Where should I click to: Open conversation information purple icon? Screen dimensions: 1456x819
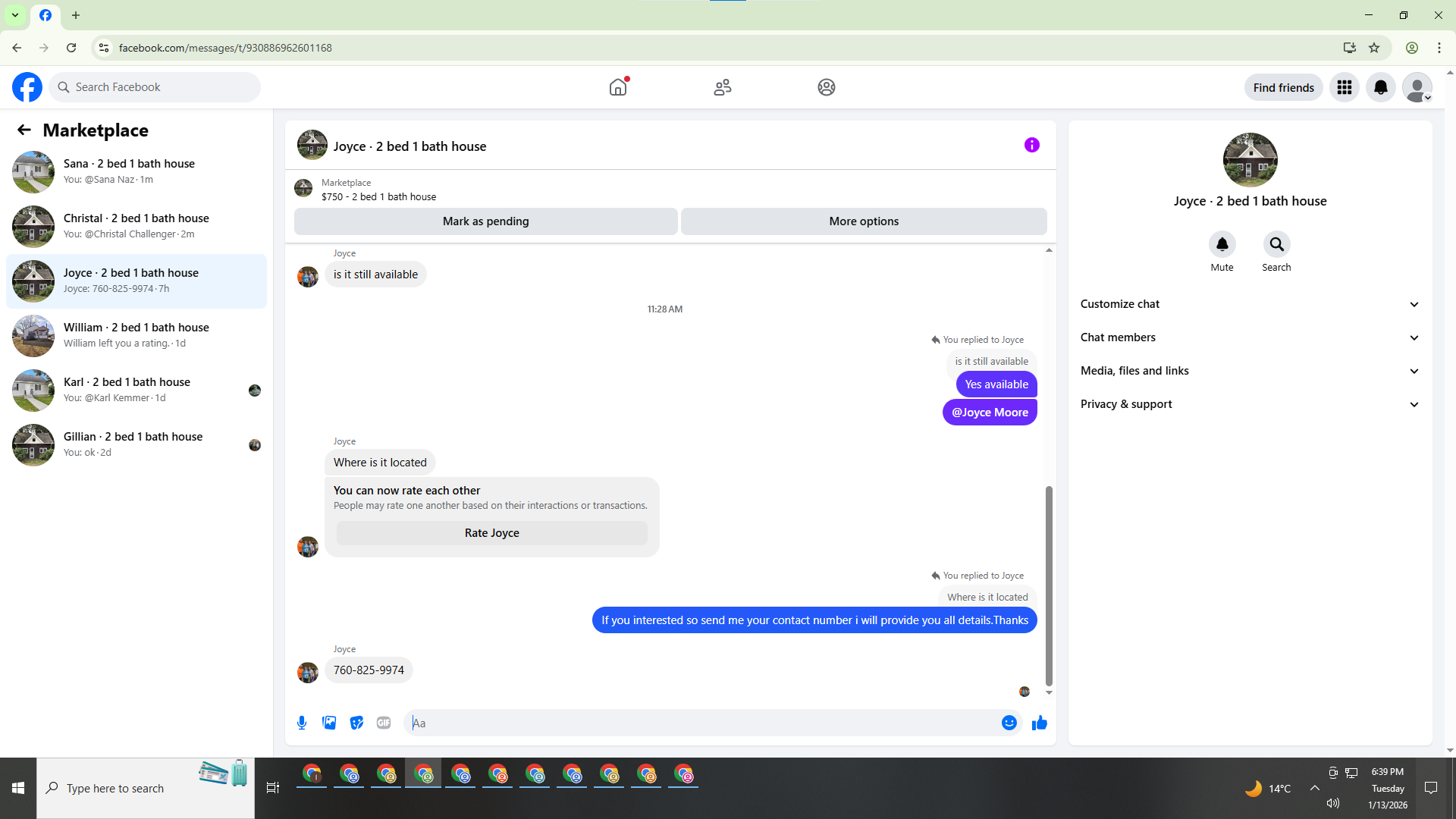1031,145
